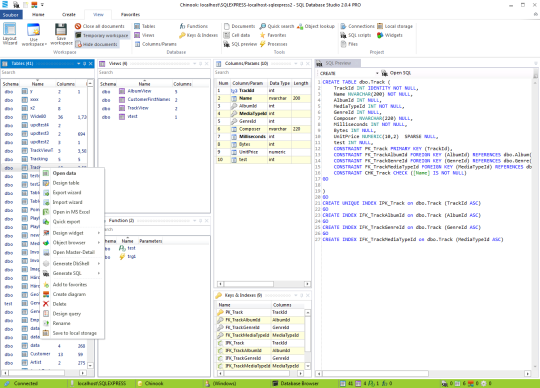Close all documents in ribbon

point(100,26)
